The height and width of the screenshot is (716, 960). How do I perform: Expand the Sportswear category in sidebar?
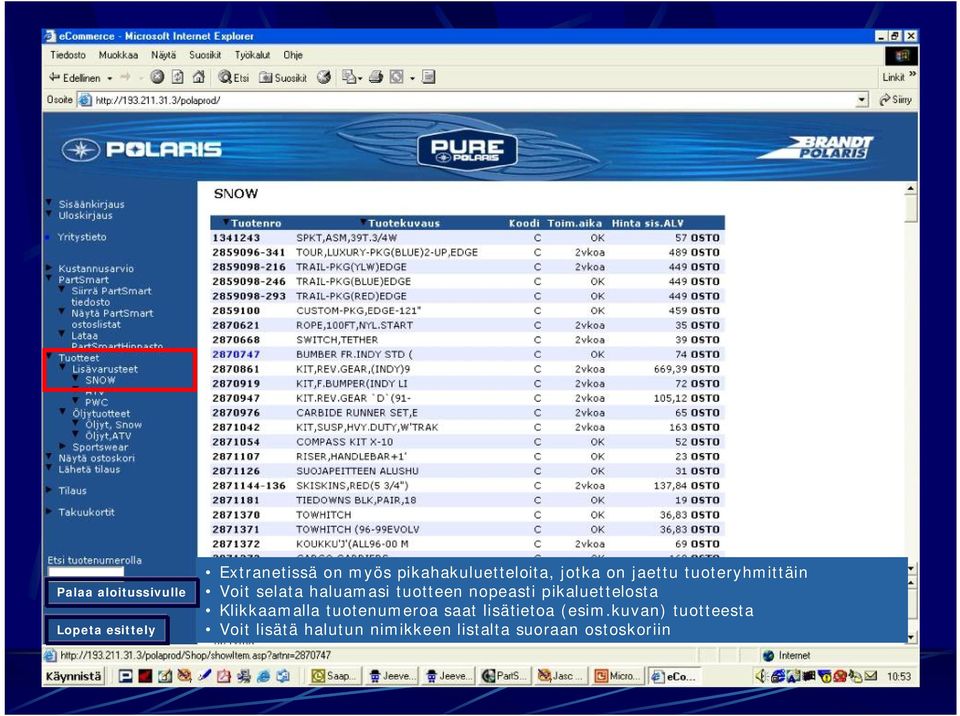click(x=100, y=447)
